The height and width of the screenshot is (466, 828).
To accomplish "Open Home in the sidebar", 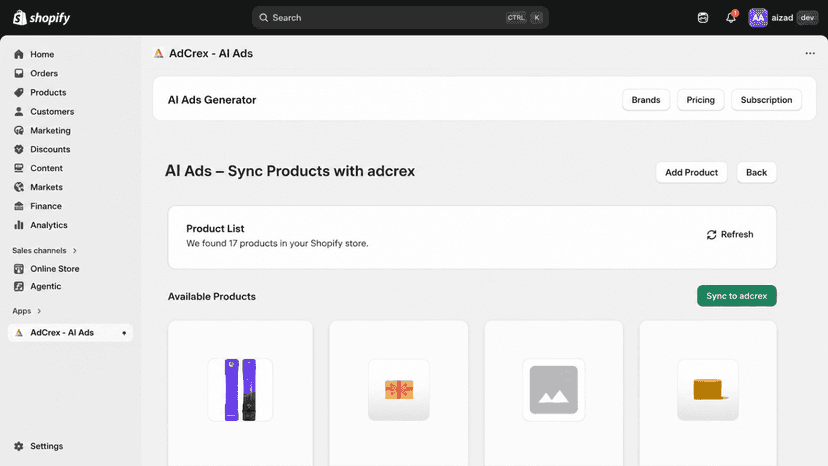I will coord(42,54).
